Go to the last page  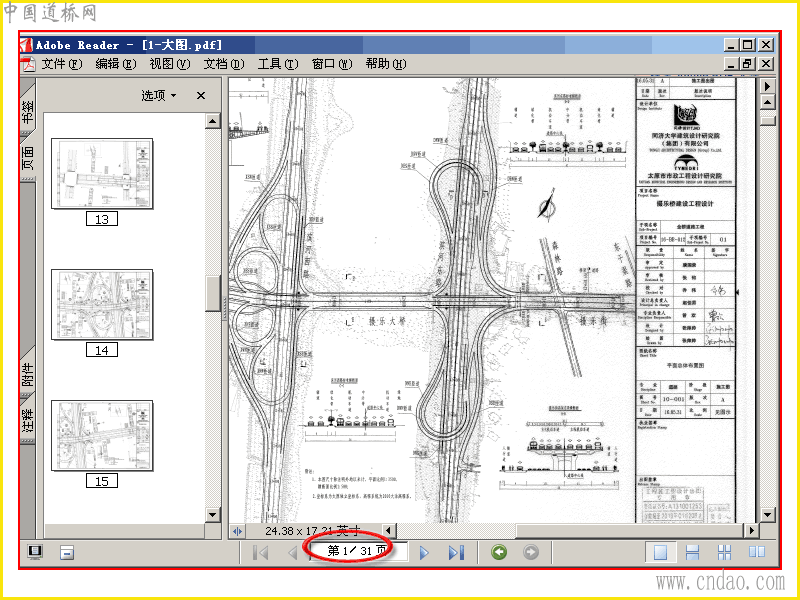pos(456,553)
